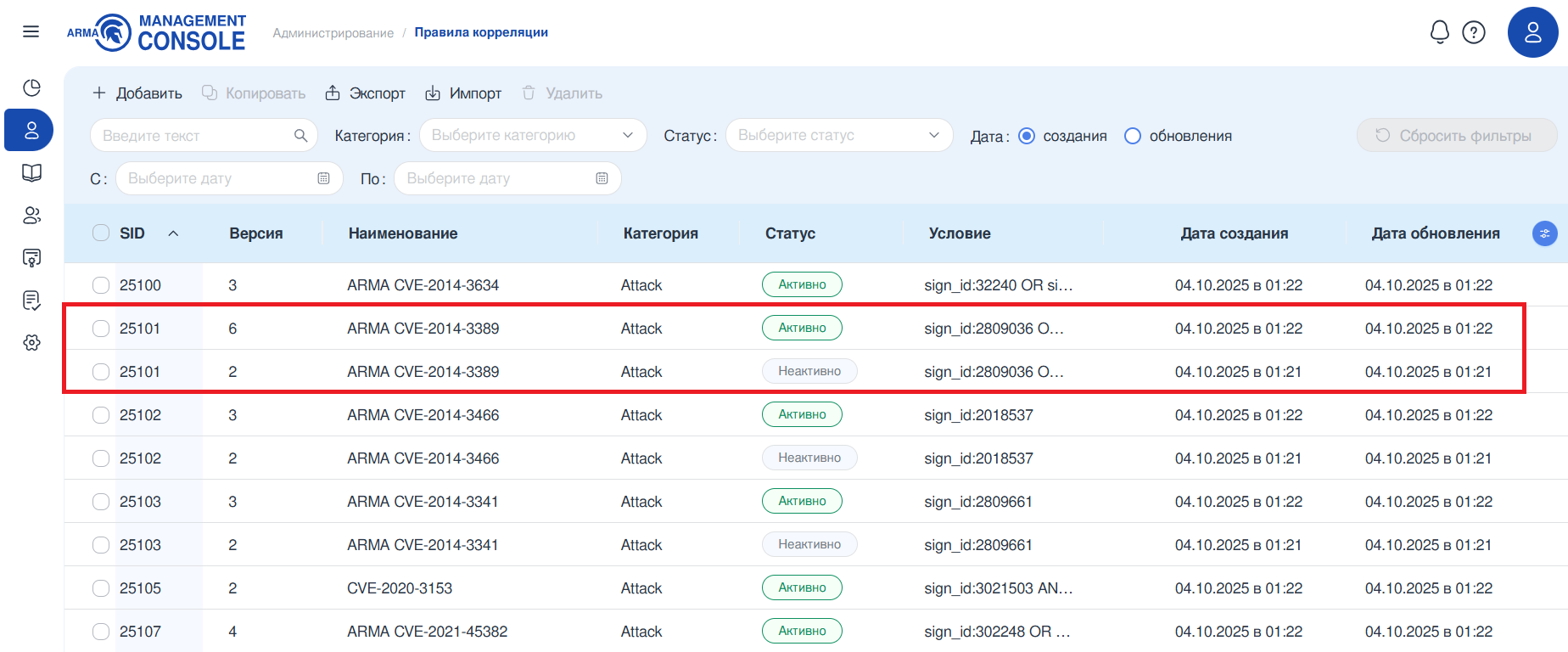Click the Администрирование breadcrumb
The width and height of the screenshot is (1568, 652).
point(333,33)
